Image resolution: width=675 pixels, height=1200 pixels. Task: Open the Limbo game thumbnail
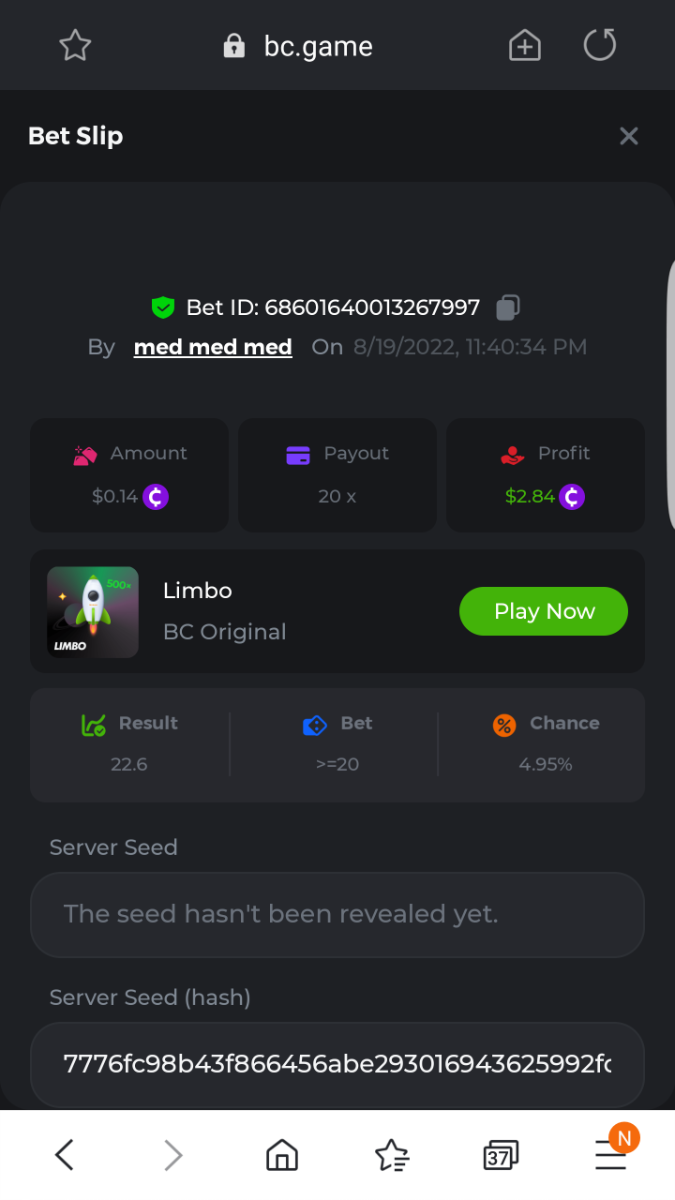tap(93, 612)
